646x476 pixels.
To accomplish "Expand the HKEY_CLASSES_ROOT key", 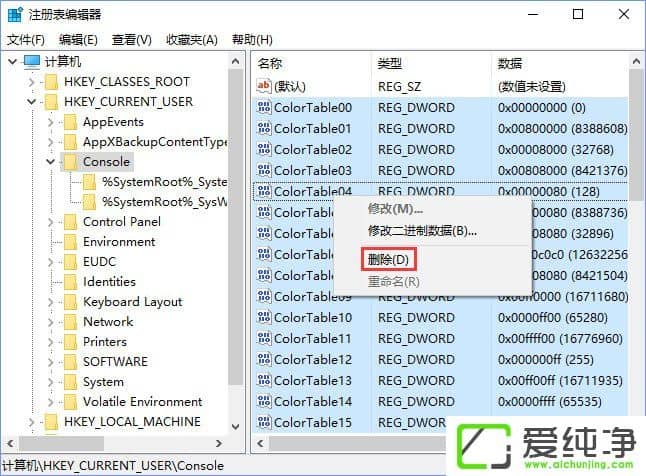I will click(32, 82).
